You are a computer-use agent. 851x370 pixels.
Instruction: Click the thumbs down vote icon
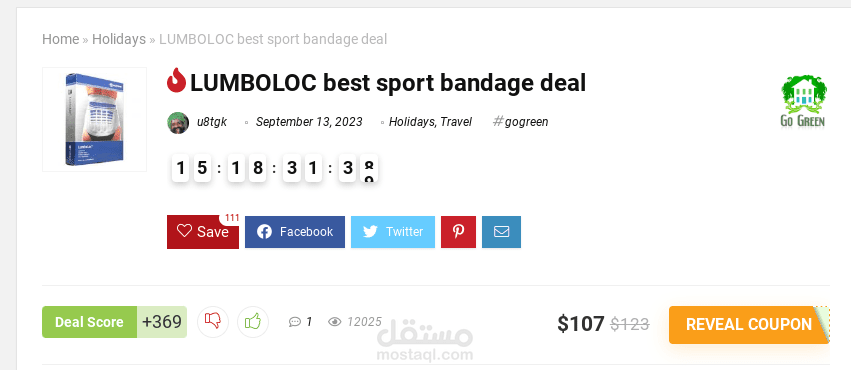(213, 322)
